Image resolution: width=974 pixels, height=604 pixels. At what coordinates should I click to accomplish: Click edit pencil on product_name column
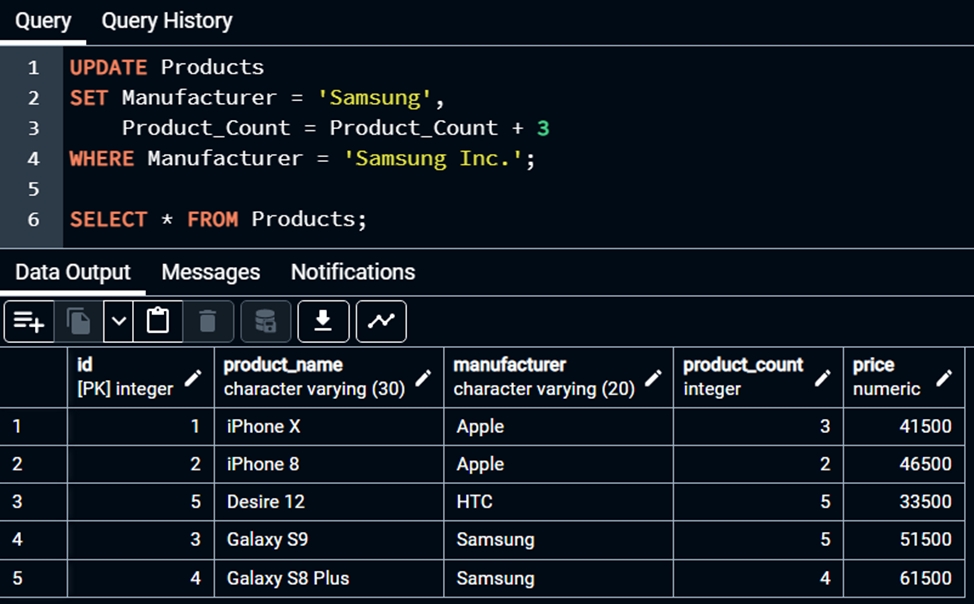423,378
